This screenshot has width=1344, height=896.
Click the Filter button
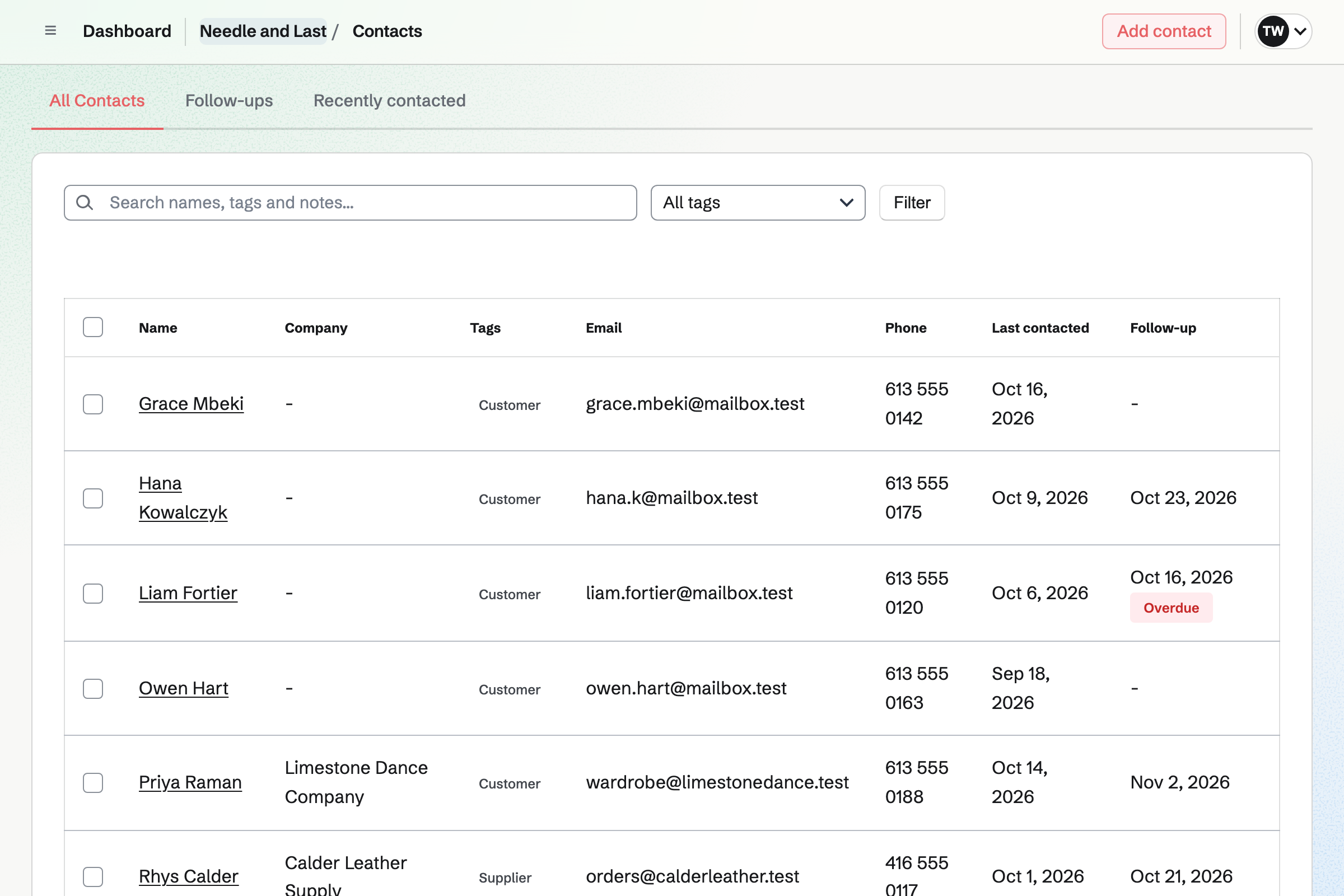[912, 202]
